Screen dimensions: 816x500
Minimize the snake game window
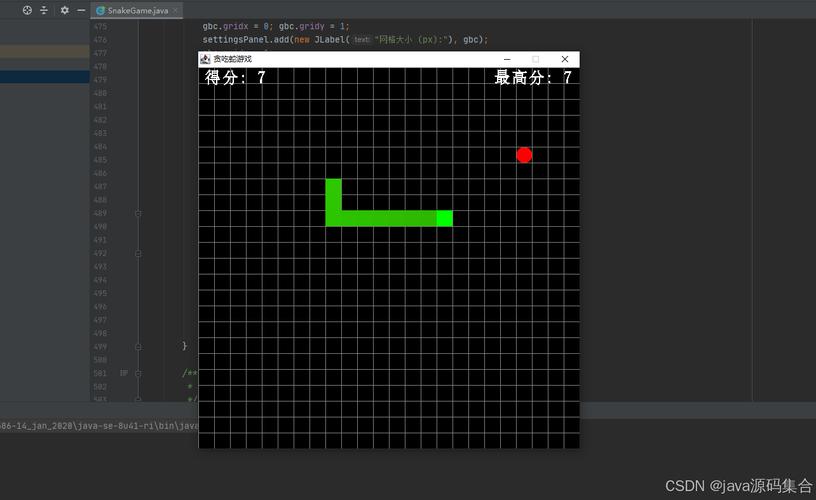[507, 59]
